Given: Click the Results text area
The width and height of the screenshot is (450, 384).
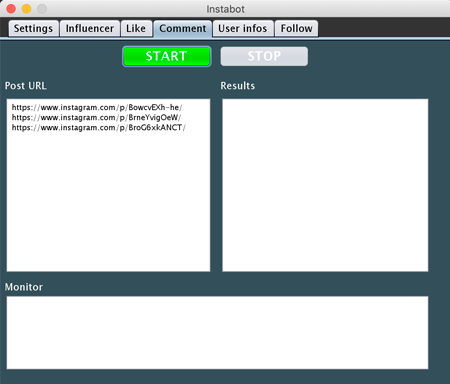Looking at the screenshot, I should [x=325, y=185].
